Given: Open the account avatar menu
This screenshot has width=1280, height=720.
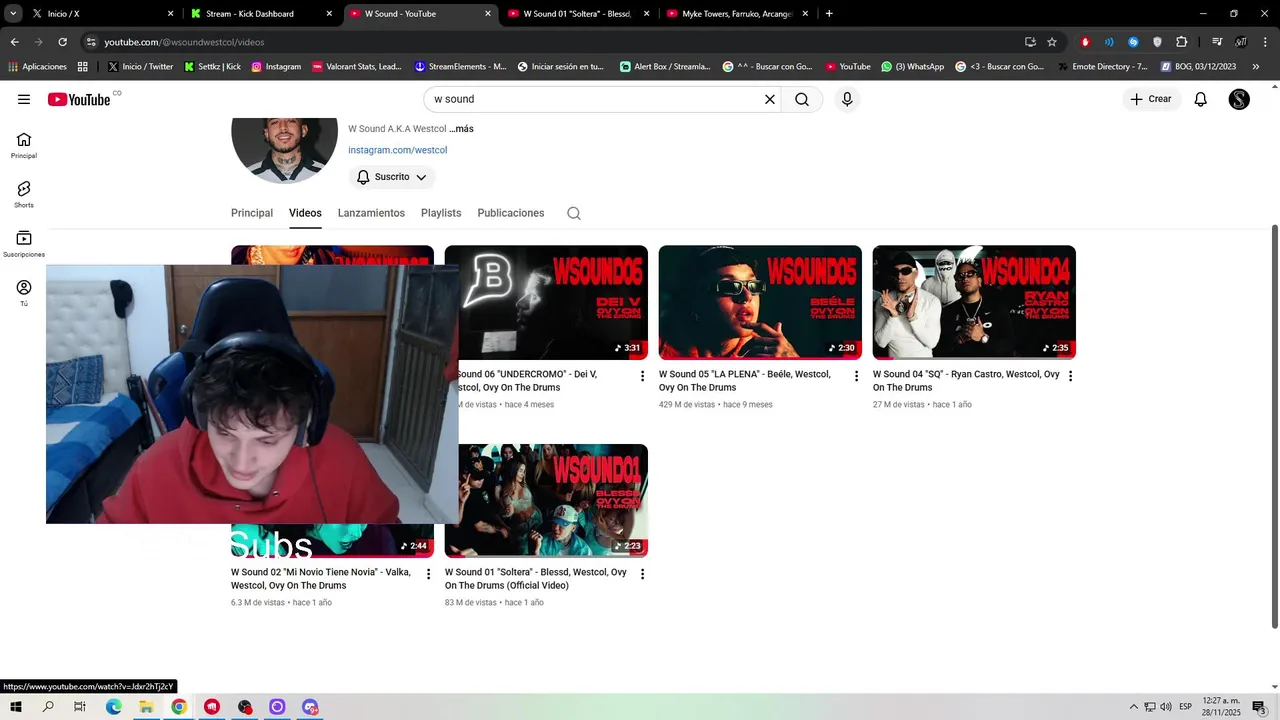Looking at the screenshot, I should click(x=1239, y=99).
